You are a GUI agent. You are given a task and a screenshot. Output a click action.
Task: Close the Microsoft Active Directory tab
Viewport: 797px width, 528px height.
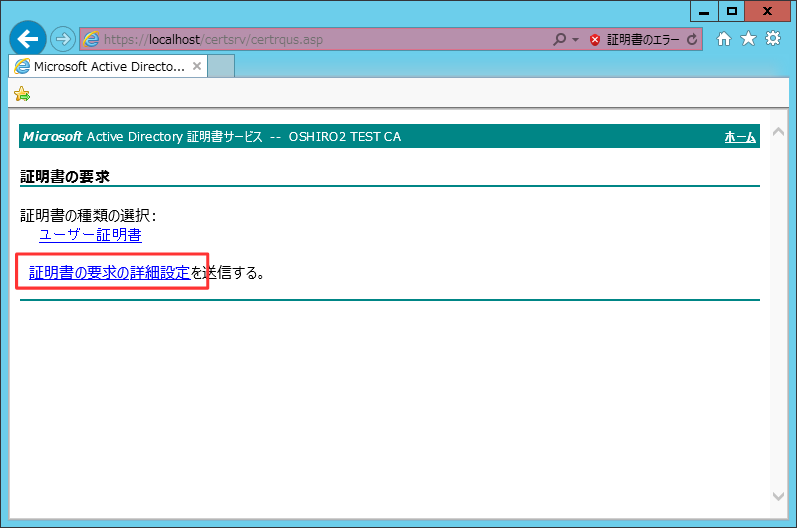pyautogui.click(x=197, y=66)
